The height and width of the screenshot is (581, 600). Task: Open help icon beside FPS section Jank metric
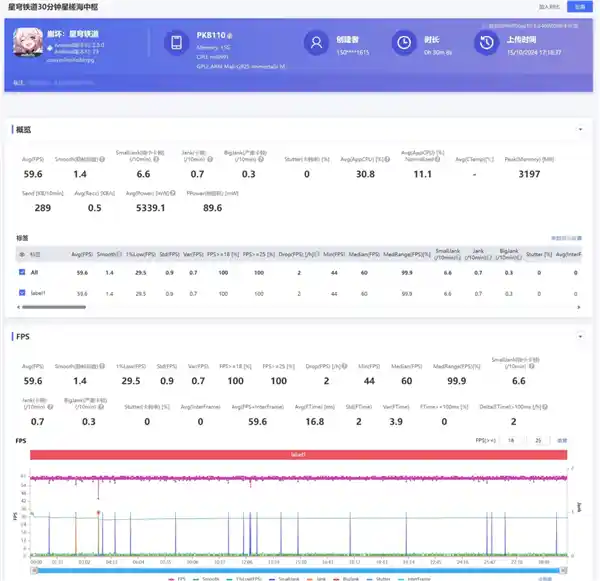pos(50,407)
